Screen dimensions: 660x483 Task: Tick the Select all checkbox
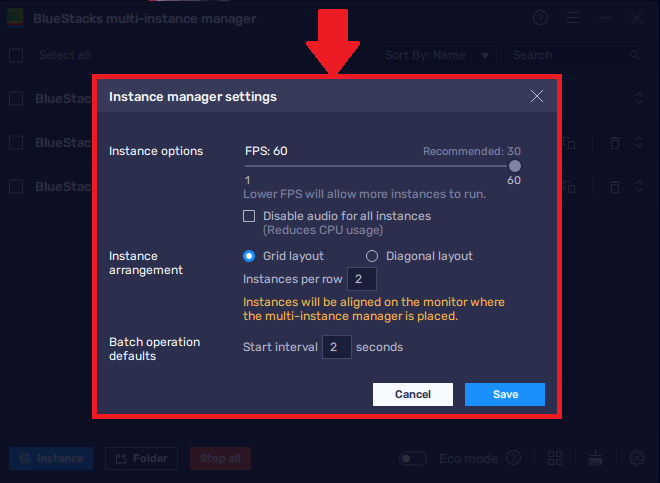16,56
